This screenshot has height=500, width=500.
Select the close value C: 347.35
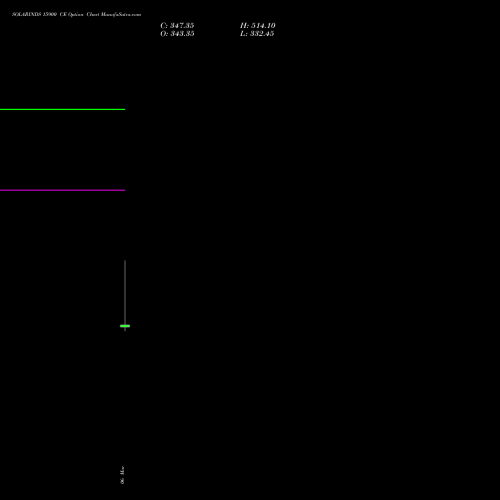click(x=177, y=26)
